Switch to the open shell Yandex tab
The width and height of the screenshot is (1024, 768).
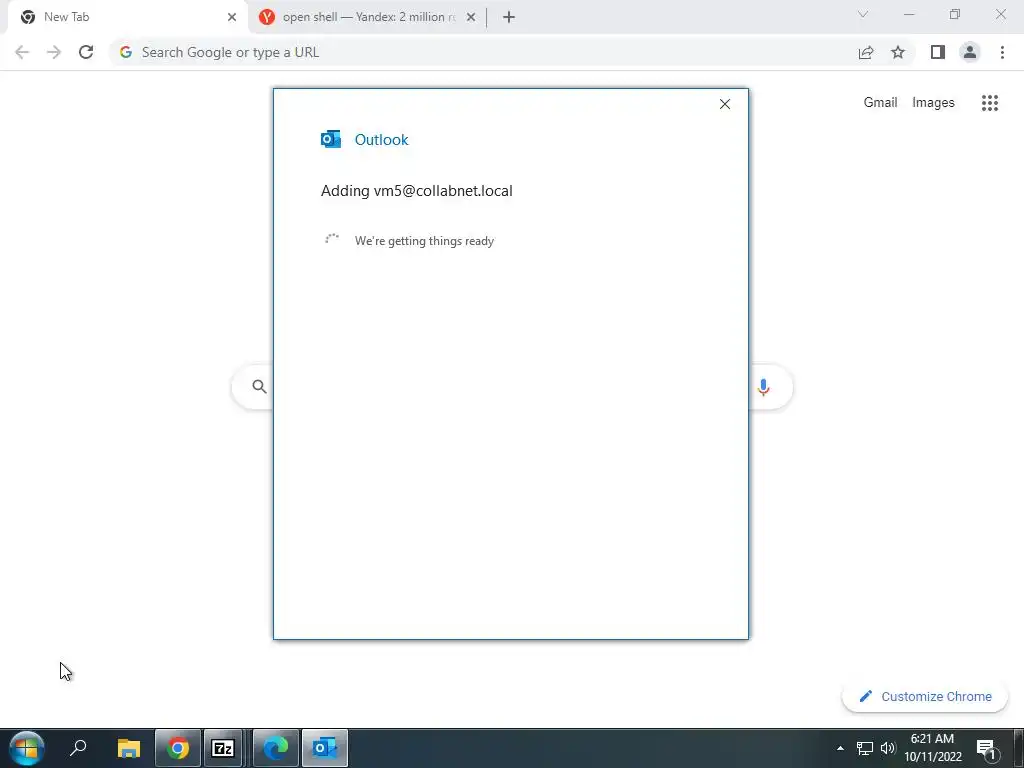[x=368, y=17]
